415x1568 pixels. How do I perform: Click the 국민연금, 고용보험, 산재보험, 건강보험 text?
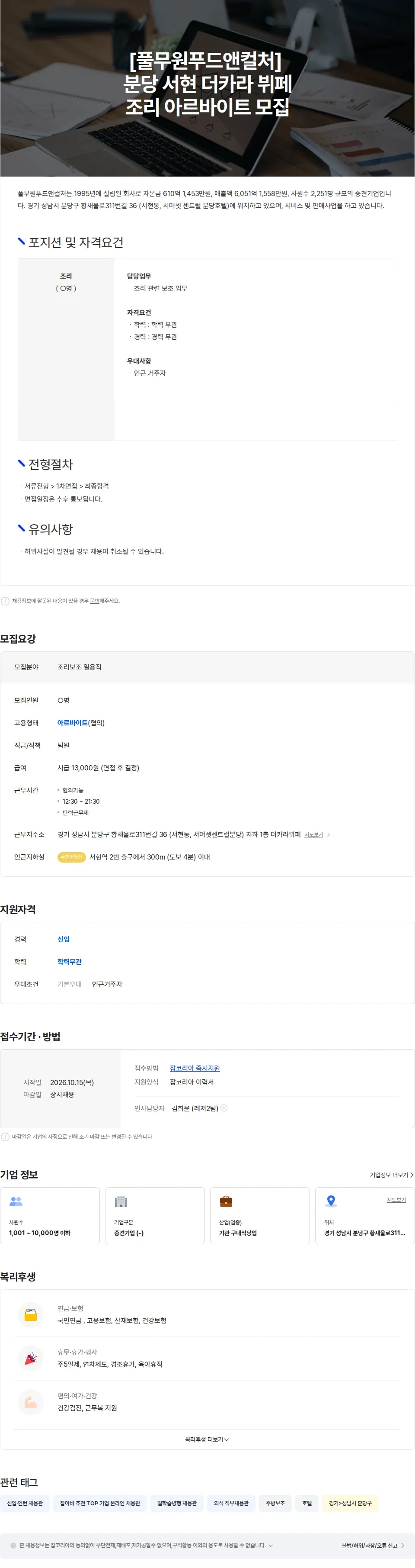tap(112, 1320)
